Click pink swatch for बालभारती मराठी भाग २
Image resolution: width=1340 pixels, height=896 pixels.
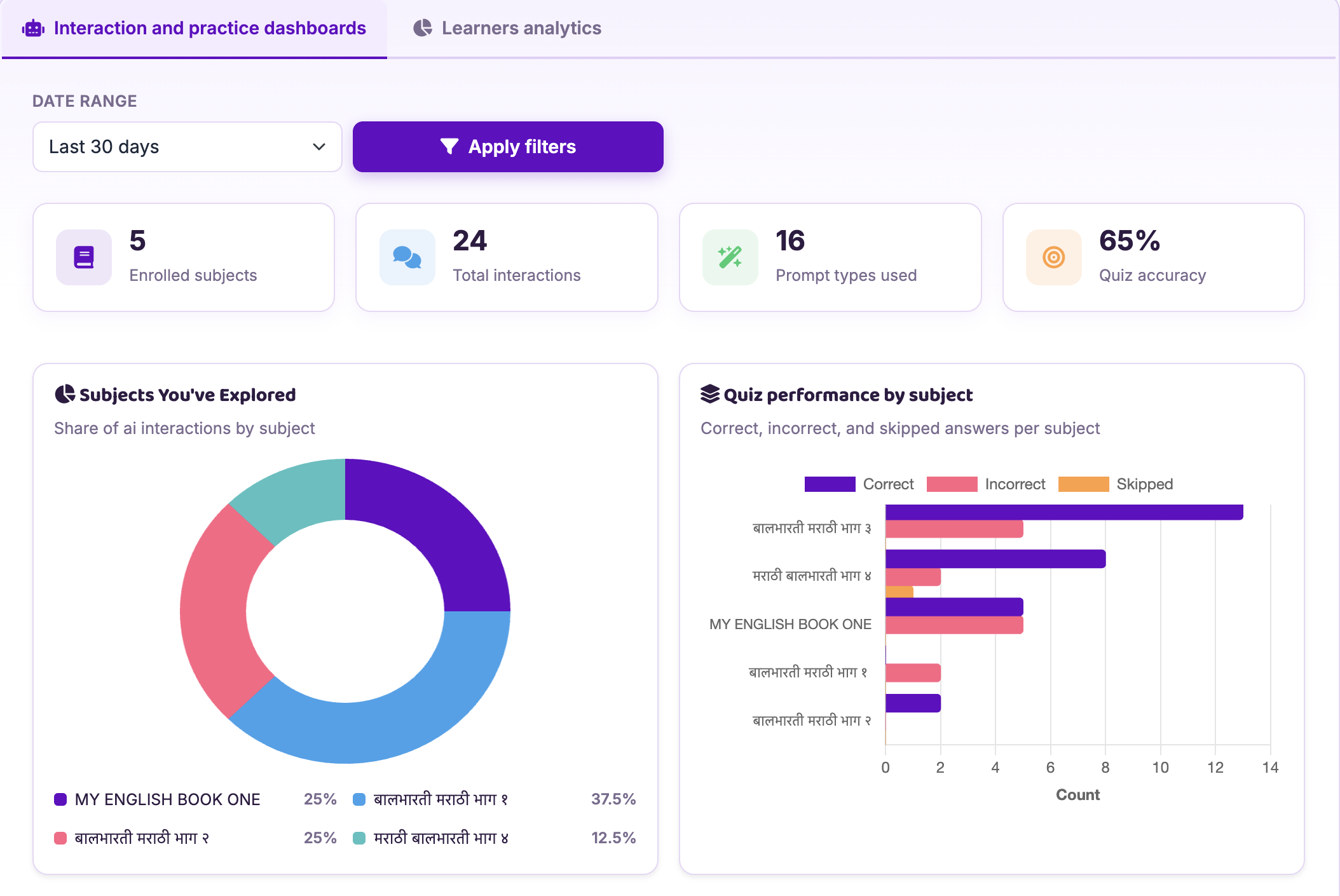60,838
